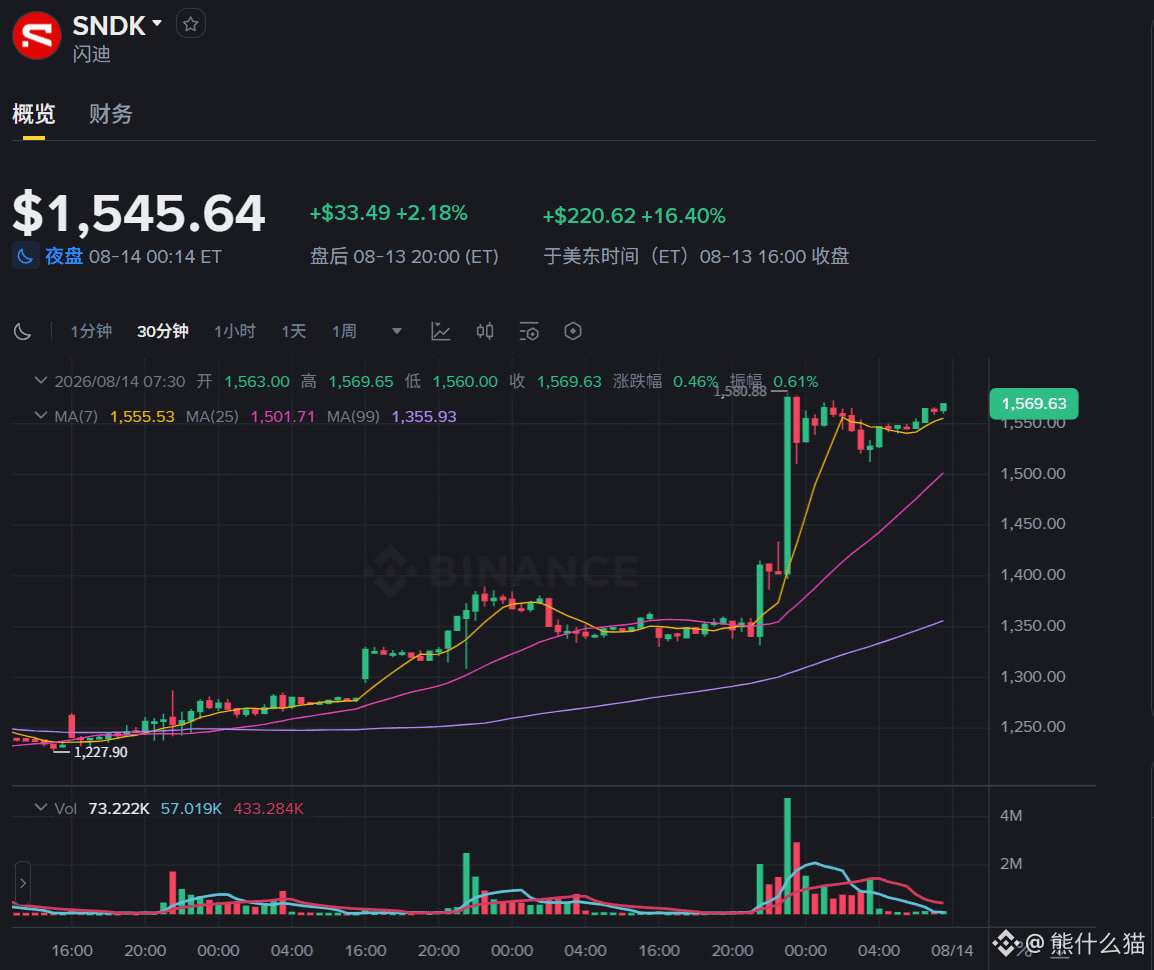Open the SNDK ticker dropdown arrow
Viewport: 1154px width, 970px height.
(157, 24)
